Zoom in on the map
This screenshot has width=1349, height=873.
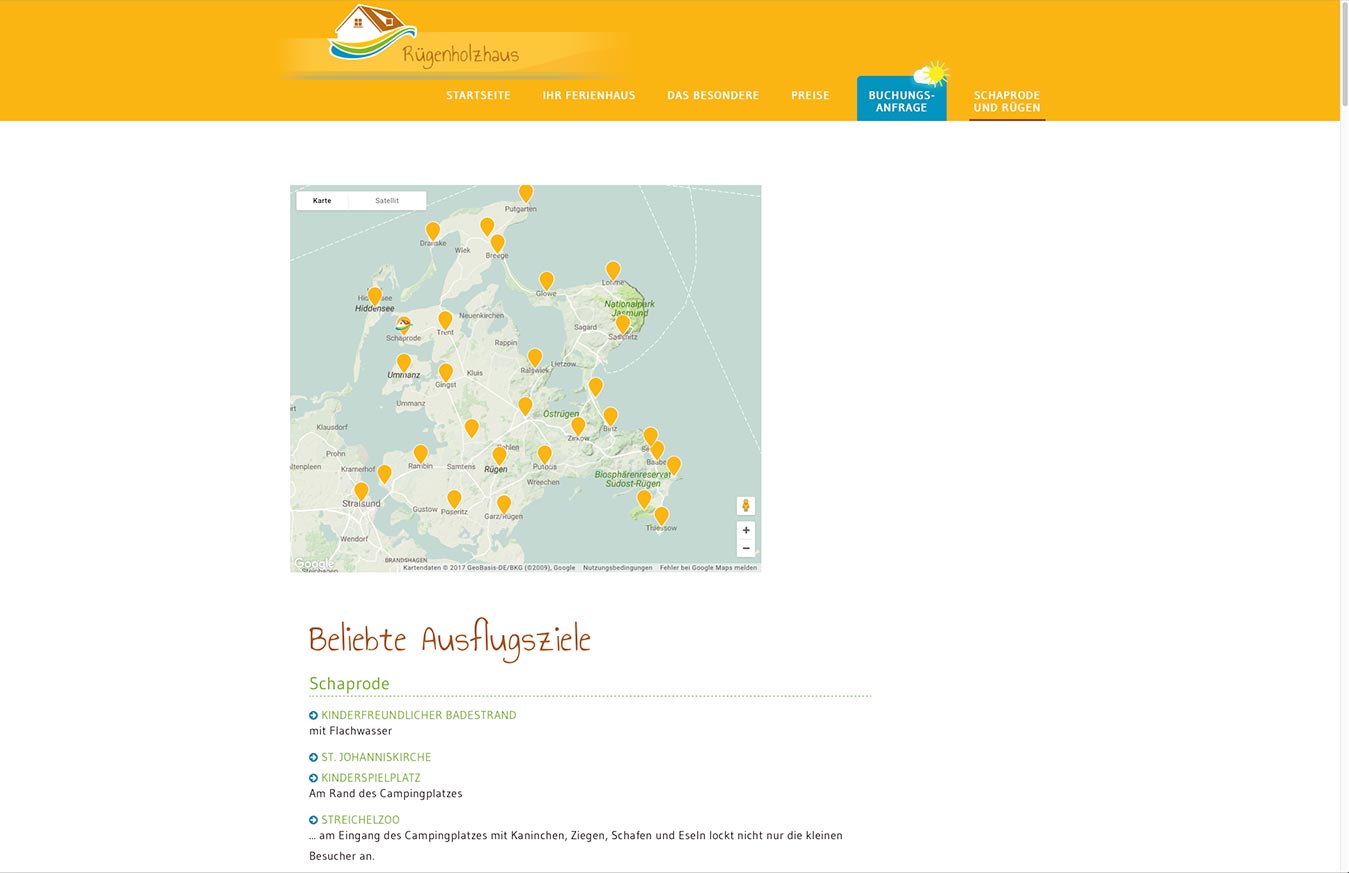point(745,531)
